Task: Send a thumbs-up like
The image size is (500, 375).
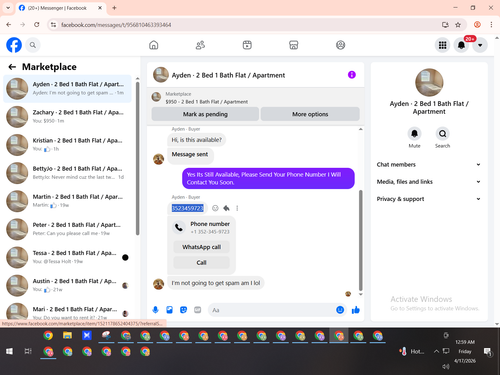Action: [356, 310]
